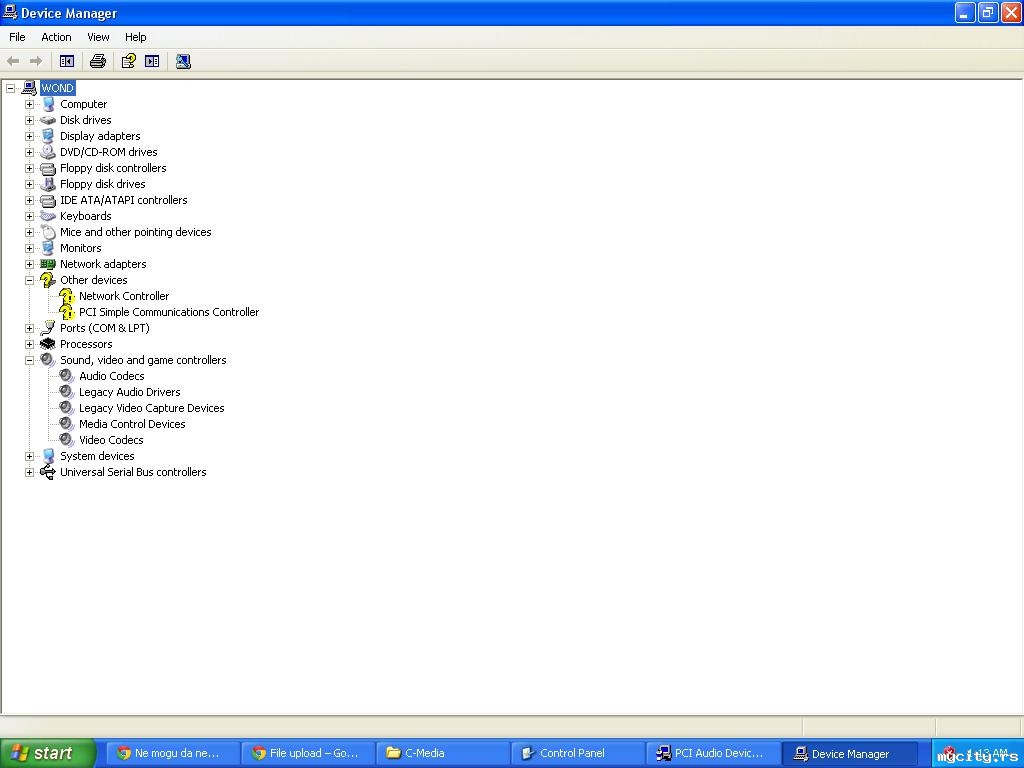
Task: Click the Forward arrow toolbar icon
Action: pyautogui.click(x=36, y=61)
